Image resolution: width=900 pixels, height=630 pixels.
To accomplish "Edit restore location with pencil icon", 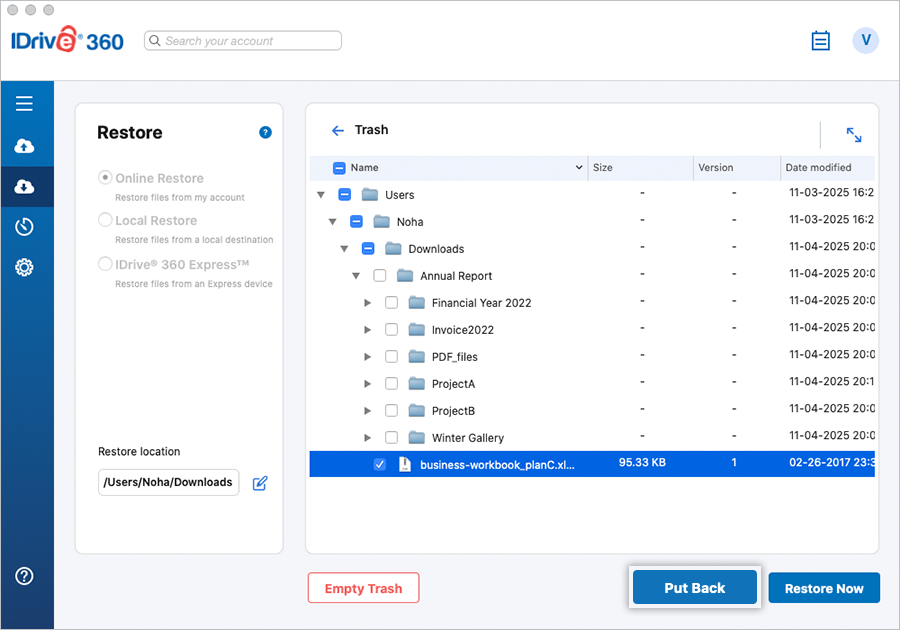I will 260,483.
